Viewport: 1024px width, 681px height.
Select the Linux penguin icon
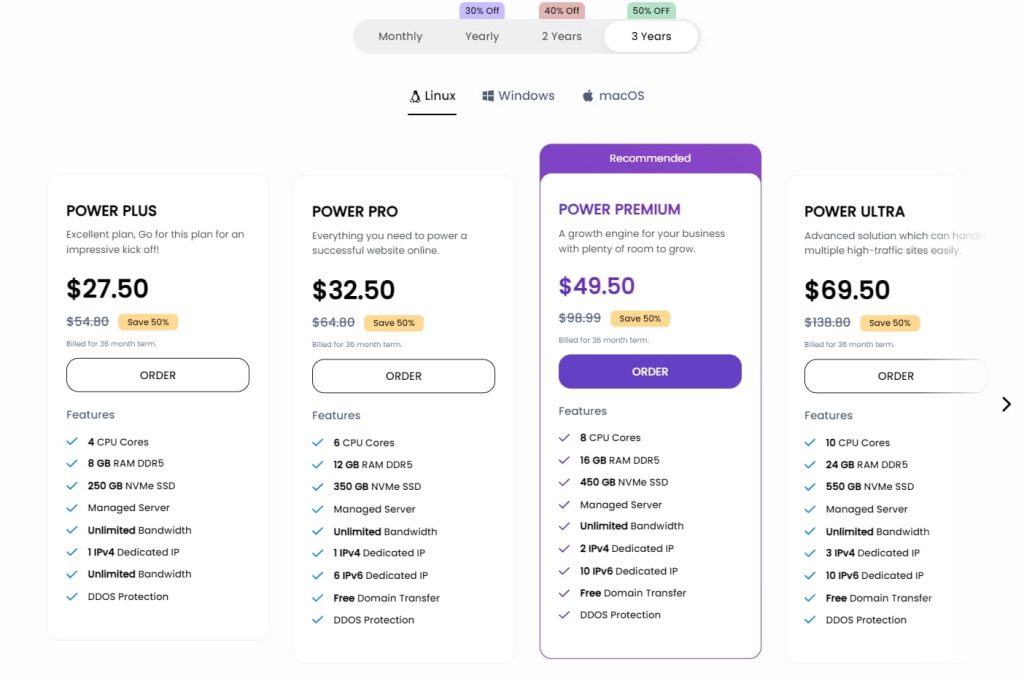click(414, 95)
